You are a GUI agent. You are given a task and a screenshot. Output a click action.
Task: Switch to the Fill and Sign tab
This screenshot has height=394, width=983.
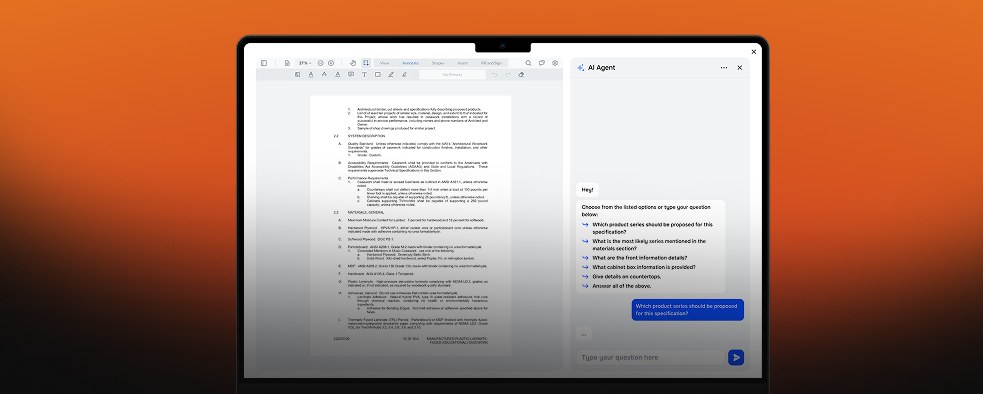492,63
